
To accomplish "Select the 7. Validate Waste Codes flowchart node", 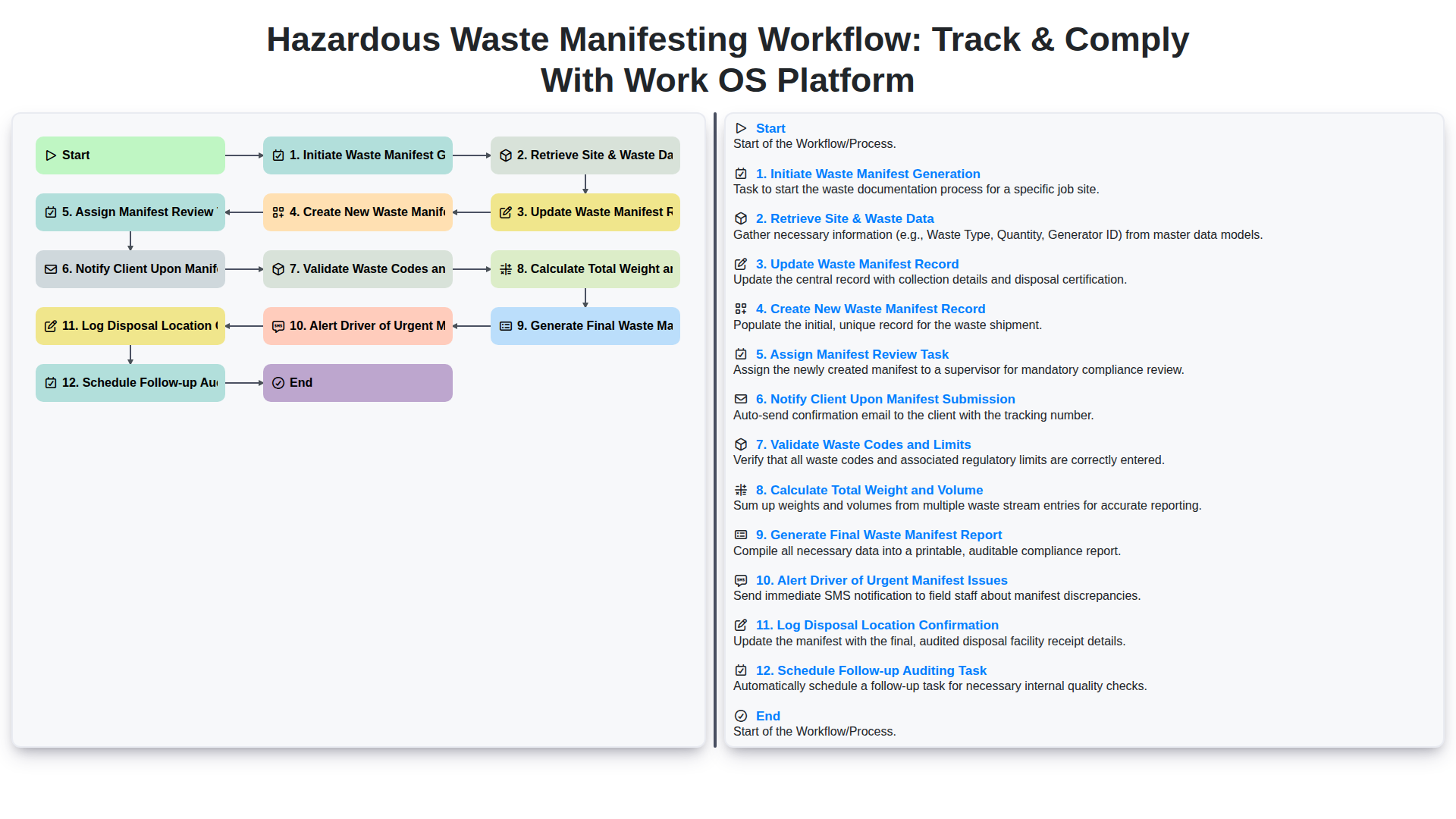I will point(358,269).
